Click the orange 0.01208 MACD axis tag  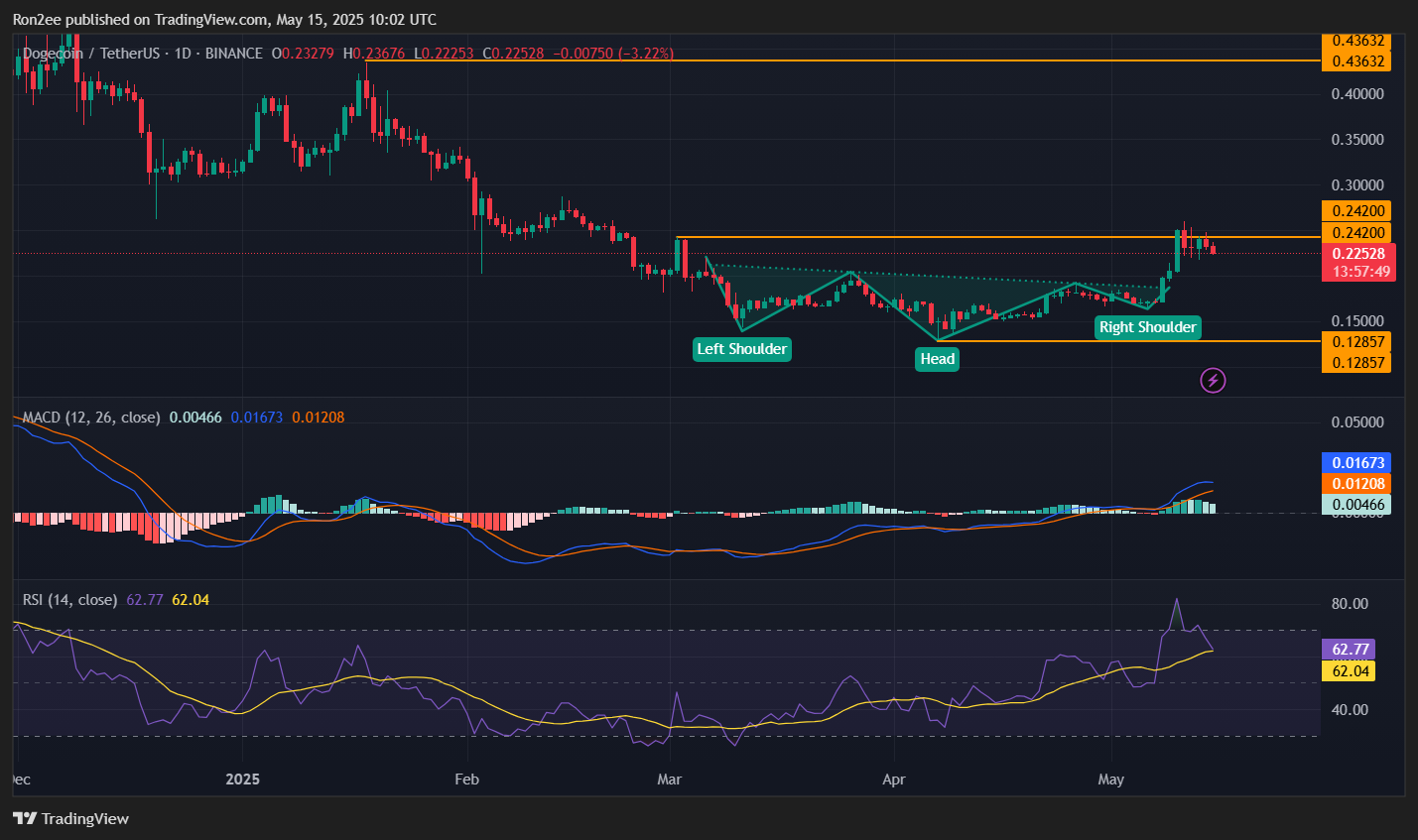click(x=1356, y=484)
